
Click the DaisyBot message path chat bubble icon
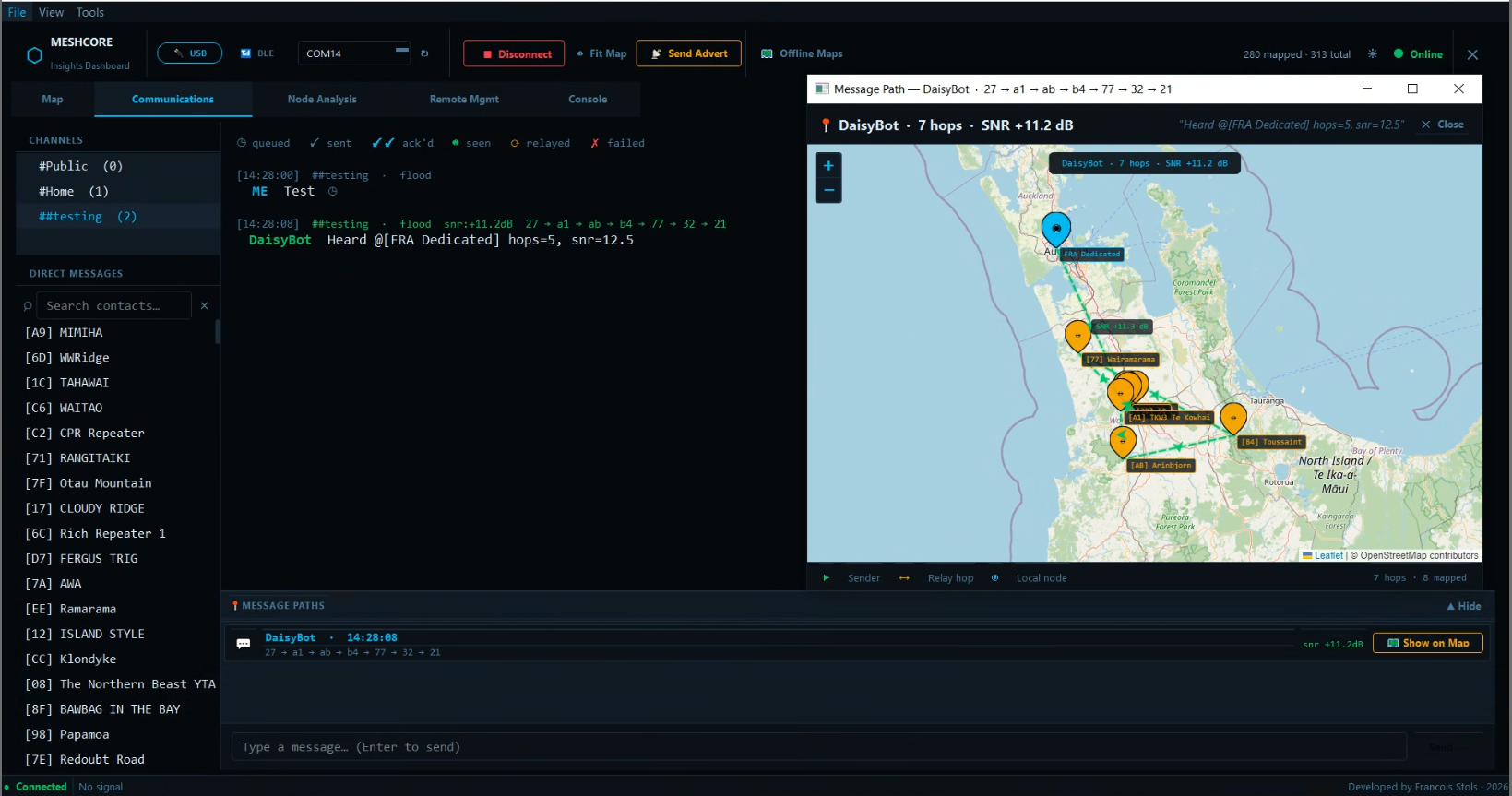coord(244,644)
